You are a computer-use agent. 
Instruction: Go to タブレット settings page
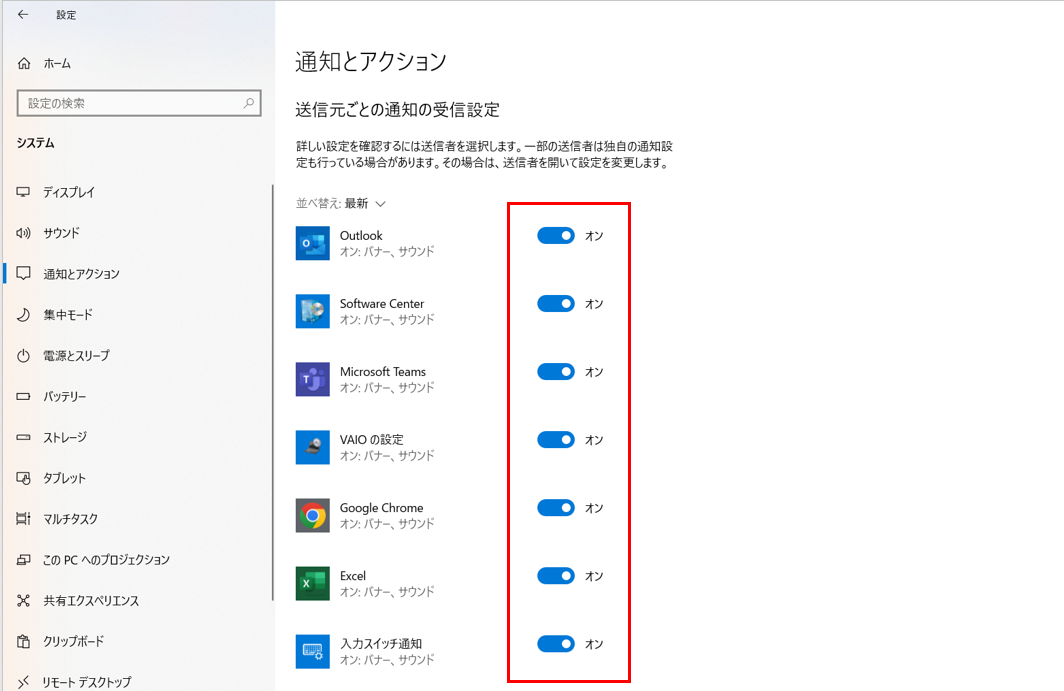point(64,478)
